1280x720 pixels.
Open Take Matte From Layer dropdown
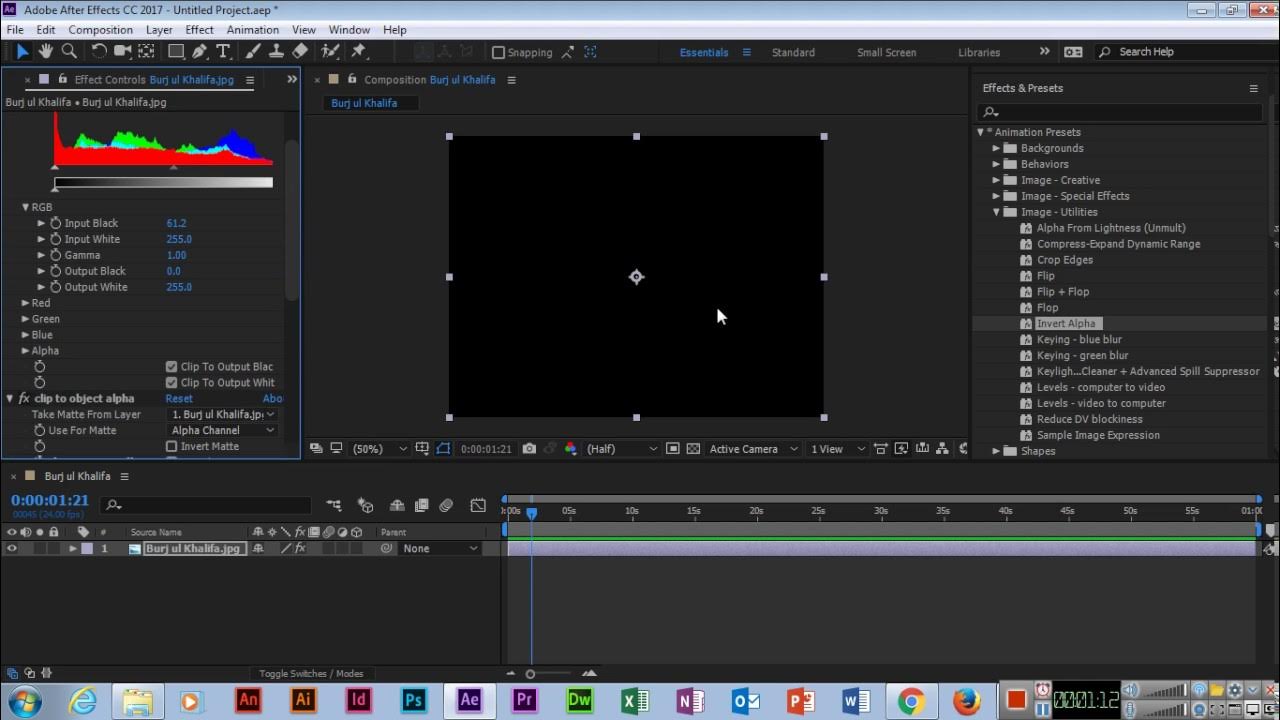(223, 414)
